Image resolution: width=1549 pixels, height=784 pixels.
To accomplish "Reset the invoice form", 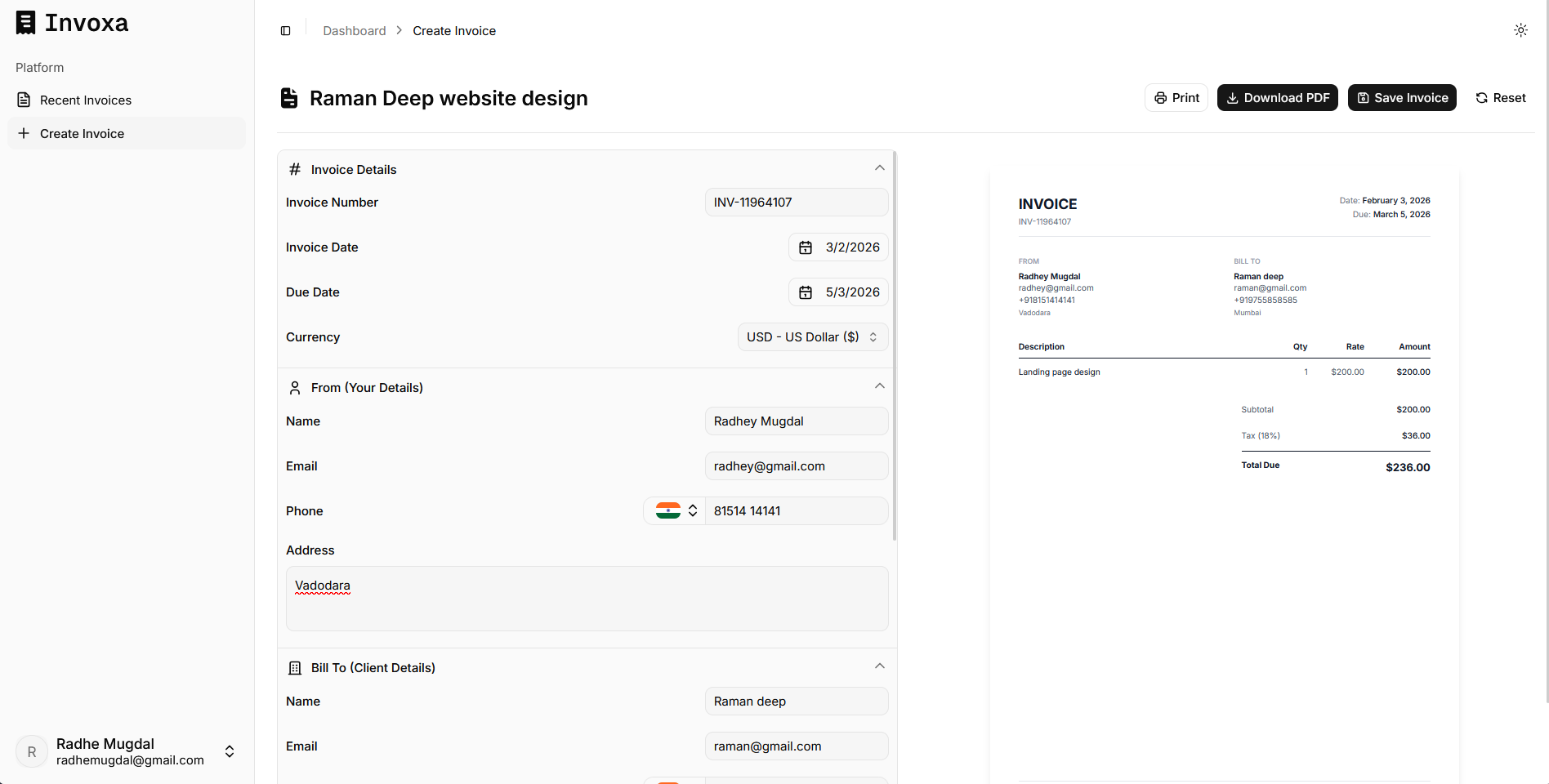I will point(1500,98).
